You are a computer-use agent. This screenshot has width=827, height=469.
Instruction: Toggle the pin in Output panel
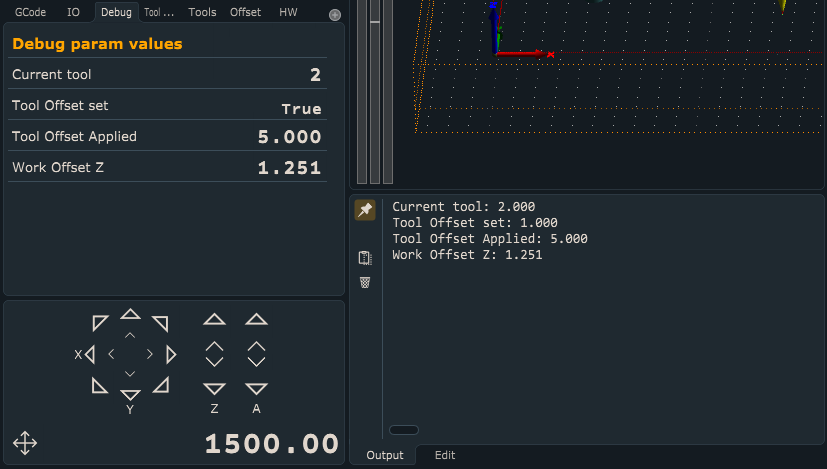365,210
